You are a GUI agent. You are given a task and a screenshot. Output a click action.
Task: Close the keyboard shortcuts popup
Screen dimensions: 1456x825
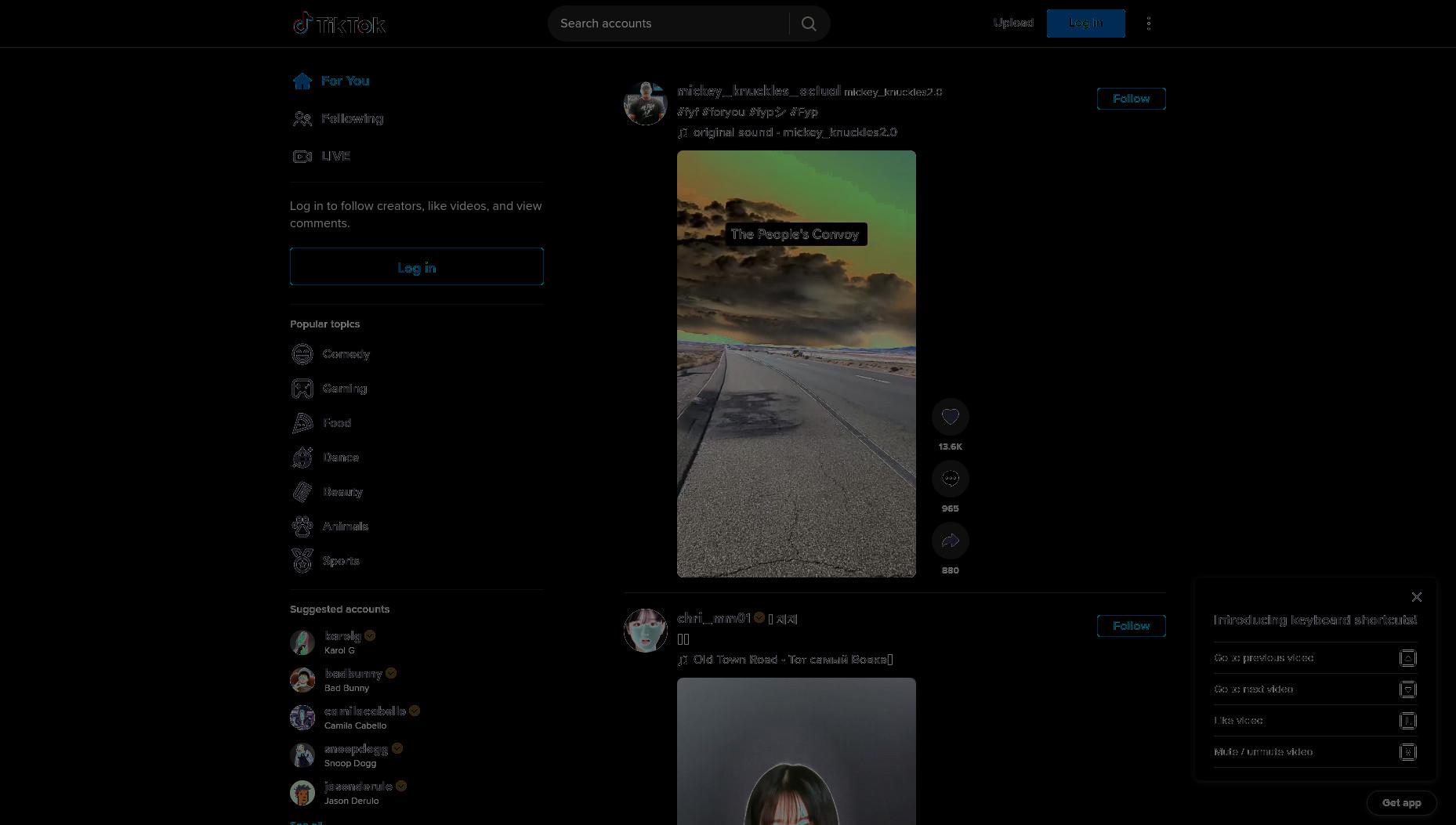(1417, 597)
